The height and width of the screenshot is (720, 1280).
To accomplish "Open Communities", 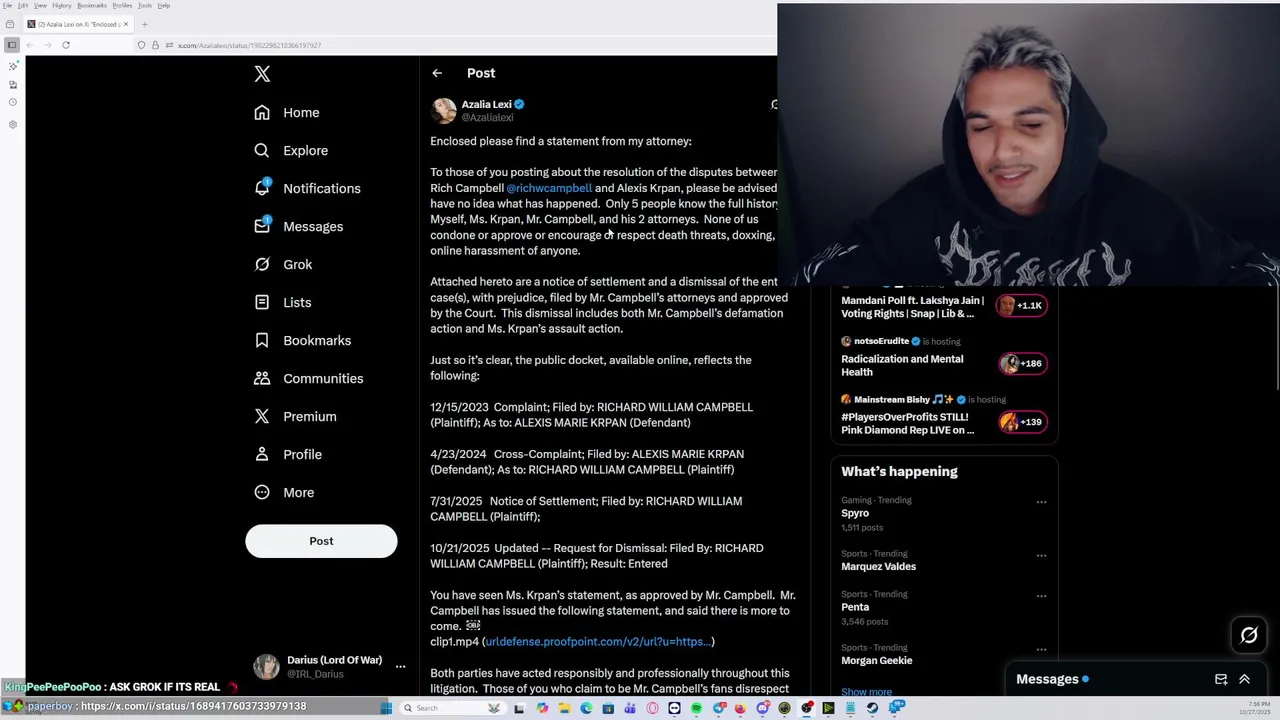I will coord(308,379).
